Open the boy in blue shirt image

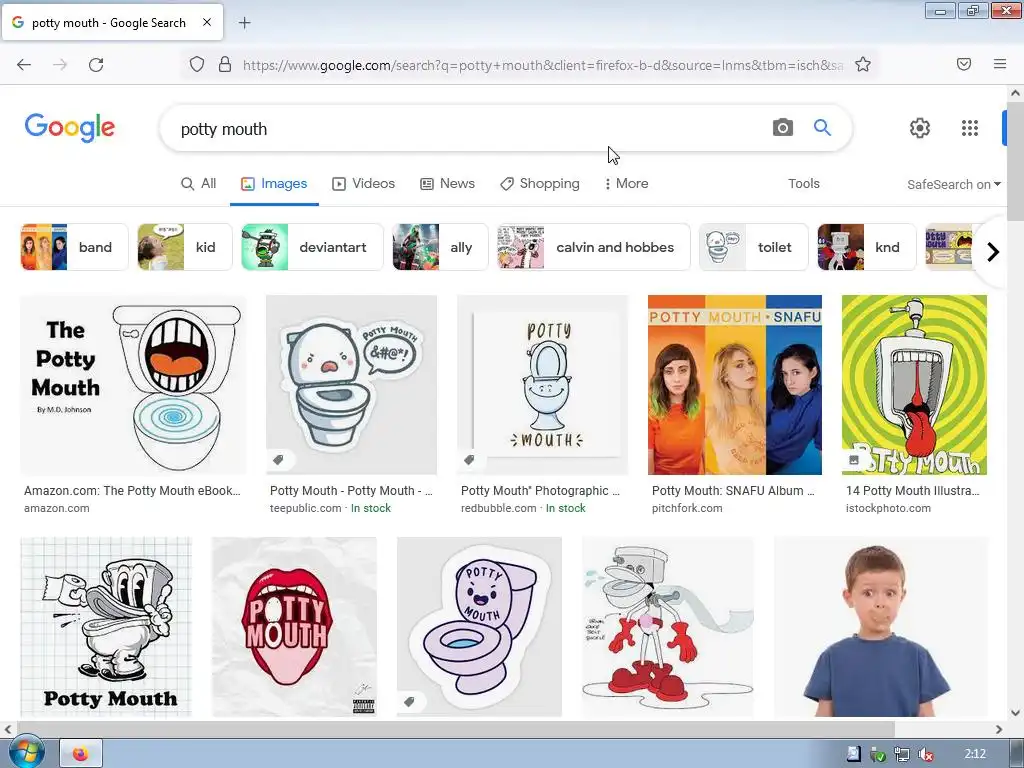point(881,627)
